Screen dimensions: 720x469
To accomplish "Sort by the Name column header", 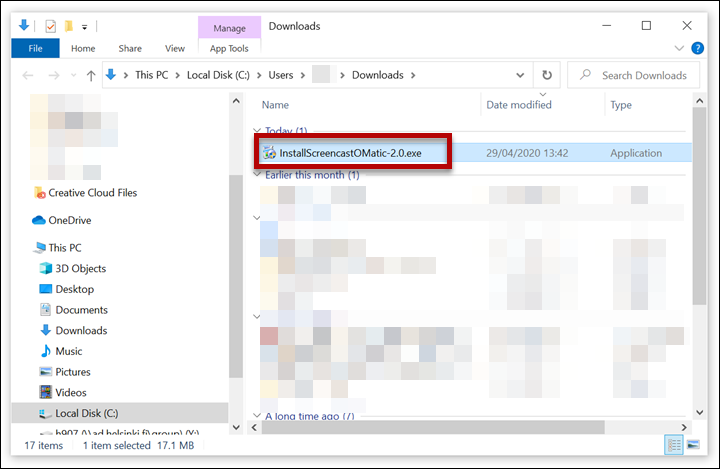I will coord(275,105).
